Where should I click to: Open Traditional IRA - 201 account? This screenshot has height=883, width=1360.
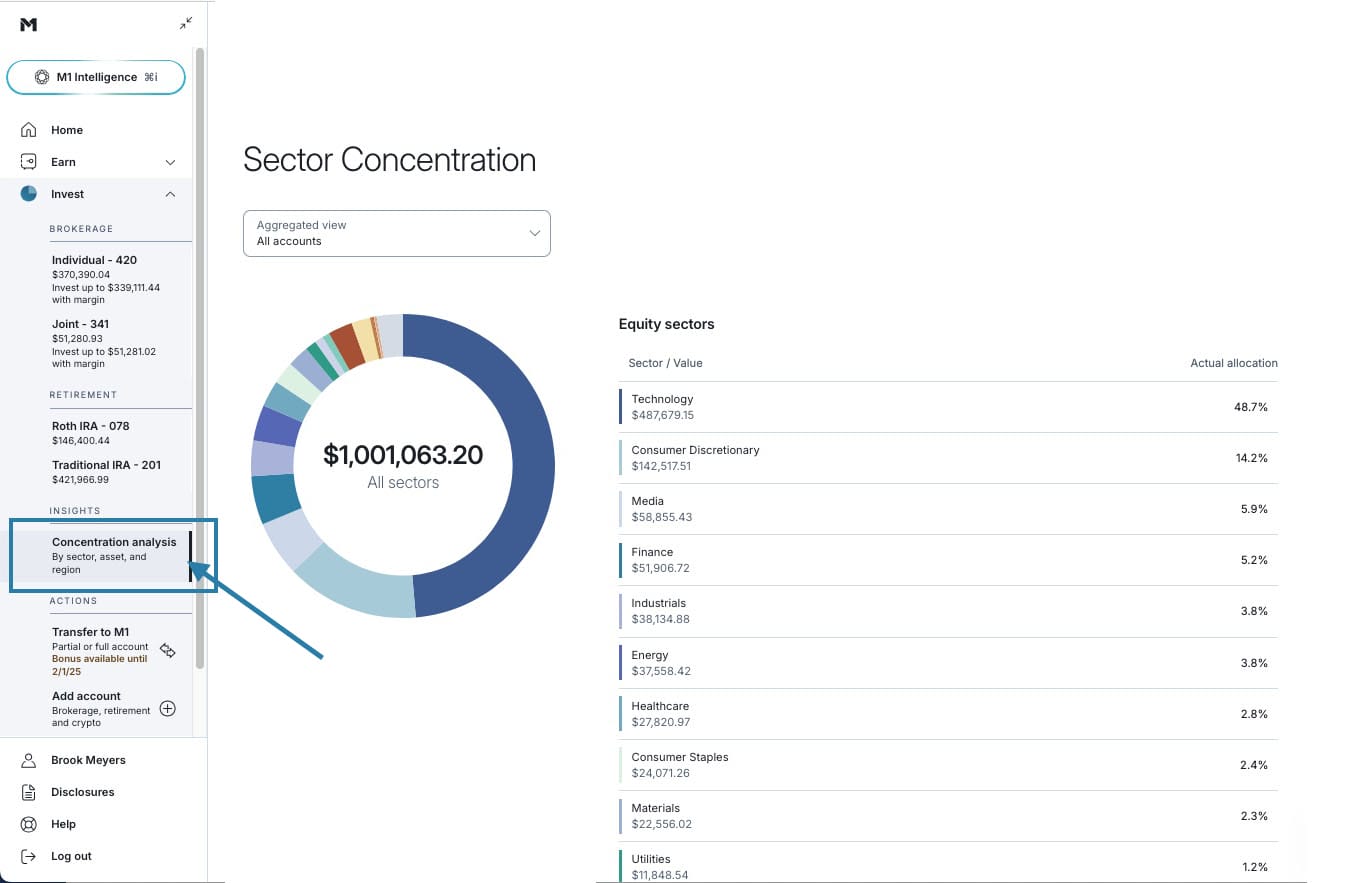(106, 465)
